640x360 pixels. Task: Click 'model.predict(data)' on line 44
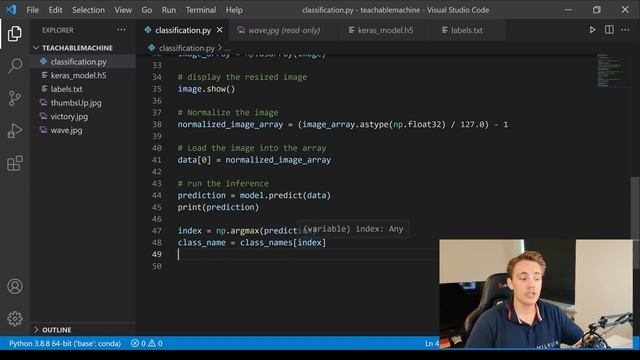pos(285,195)
